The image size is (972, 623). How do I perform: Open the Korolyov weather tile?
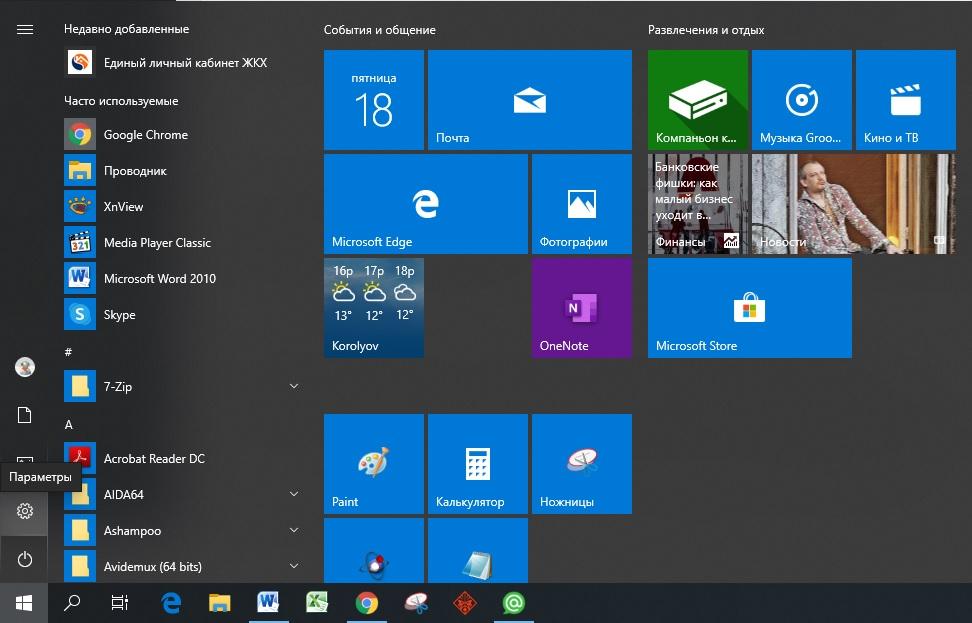pyautogui.click(x=374, y=308)
